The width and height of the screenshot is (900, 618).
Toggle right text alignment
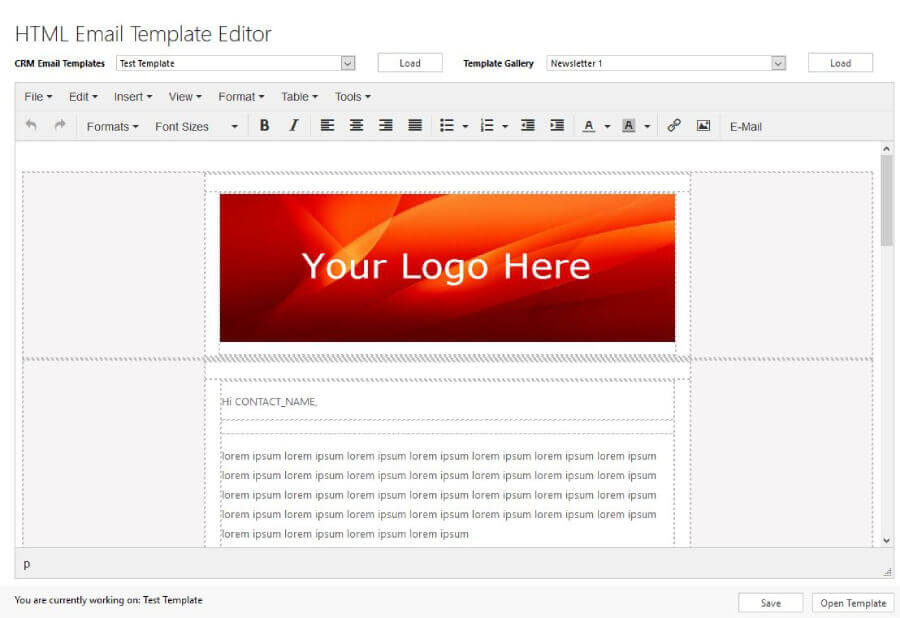click(x=386, y=125)
